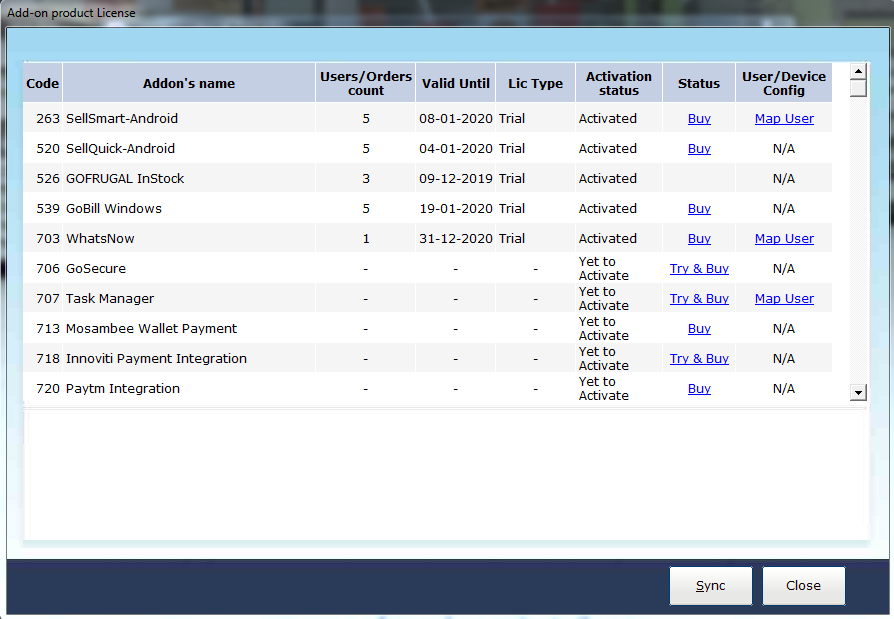
Task: Open Map User for WhatsNow
Action: click(784, 239)
